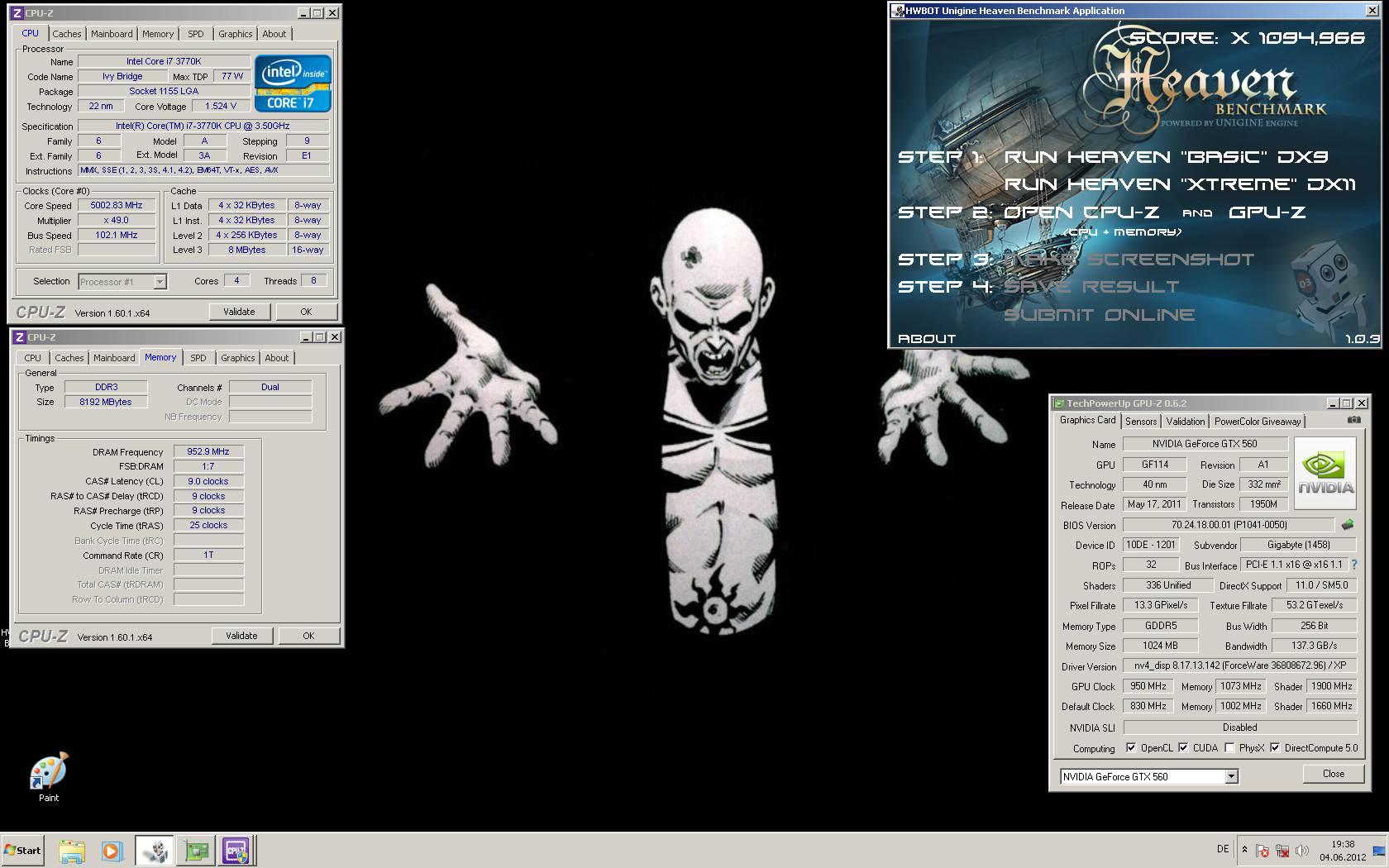The image size is (1389, 868).
Task: Toggle the PhysX checkbox
Action: (x=1229, y=747)
